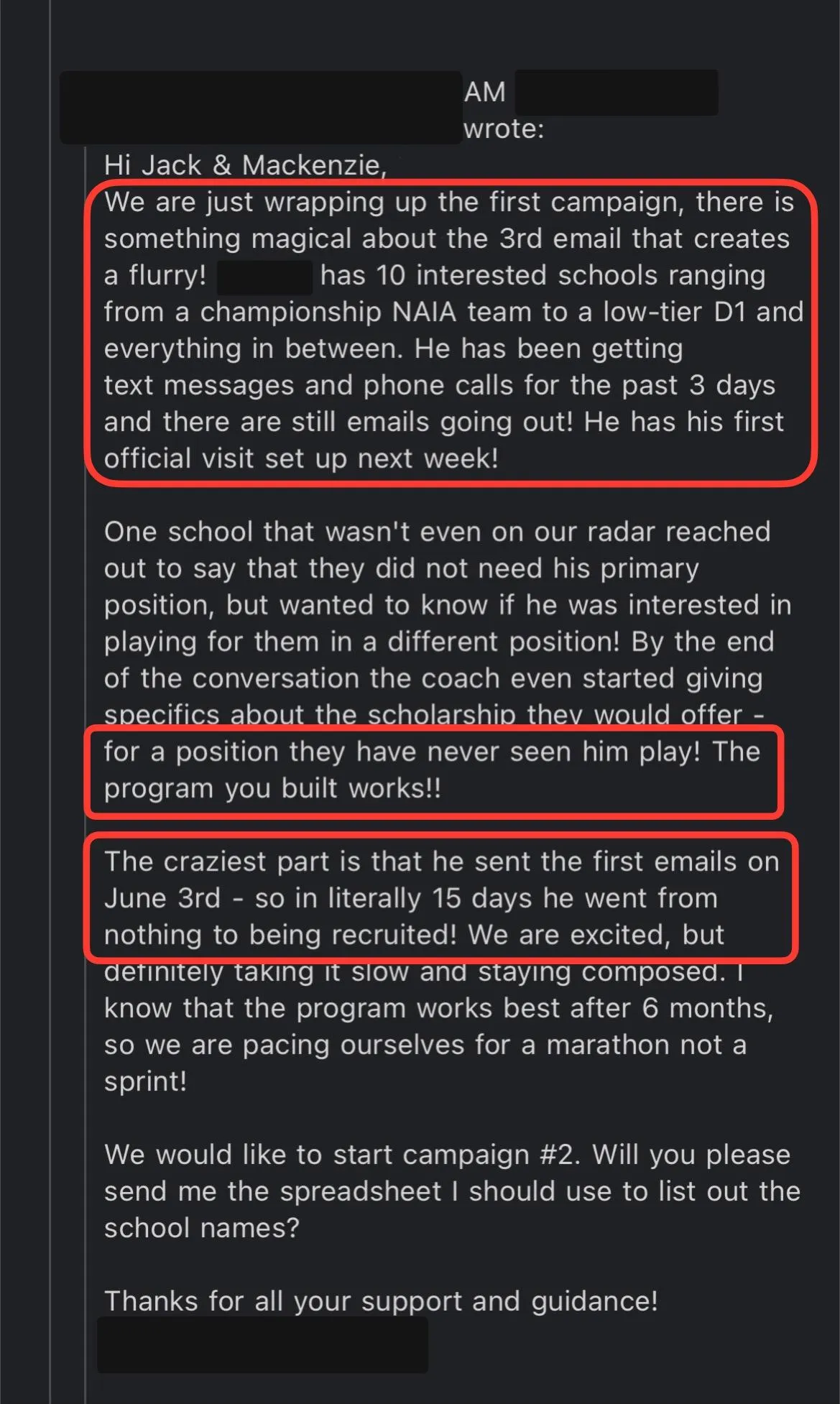Click the redacted sender block before AM
This screenshot has height=1404, width=840.
[261, 107]
